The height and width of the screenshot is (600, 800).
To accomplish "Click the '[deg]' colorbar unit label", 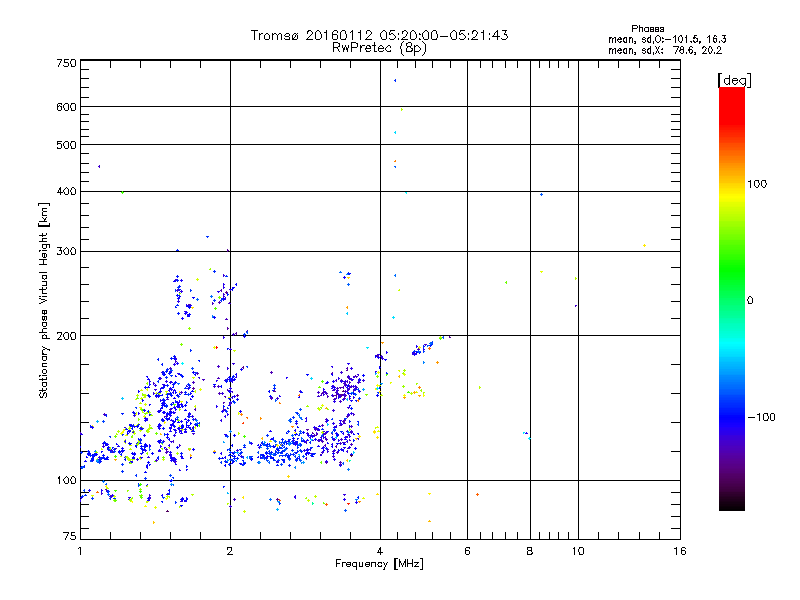I will [x=734, y=80].
